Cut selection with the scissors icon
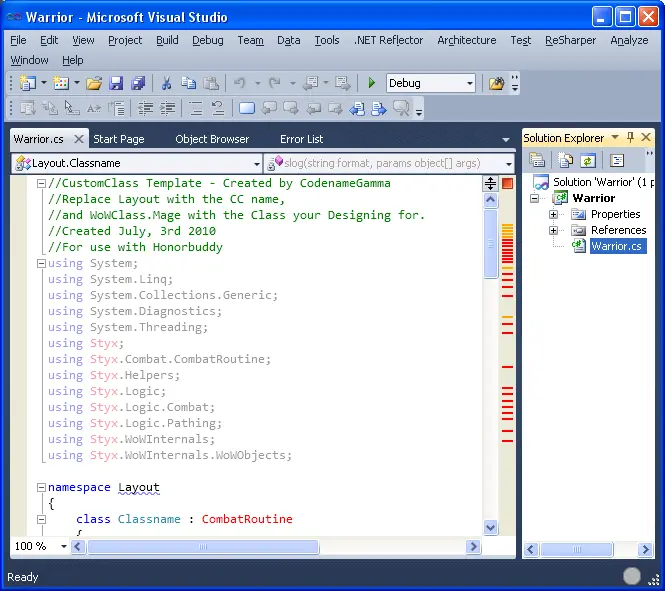Image resolution: width=665 pixels, height=591 pixels. coord(166,83)
